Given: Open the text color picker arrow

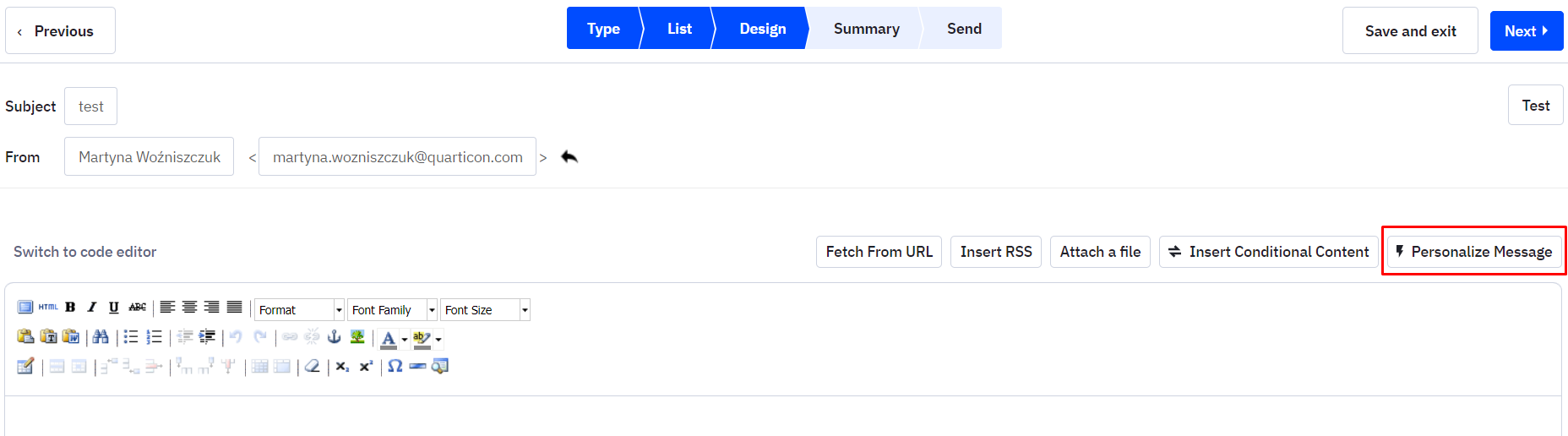Looking at the screenshot, I should tap(405, 339).
